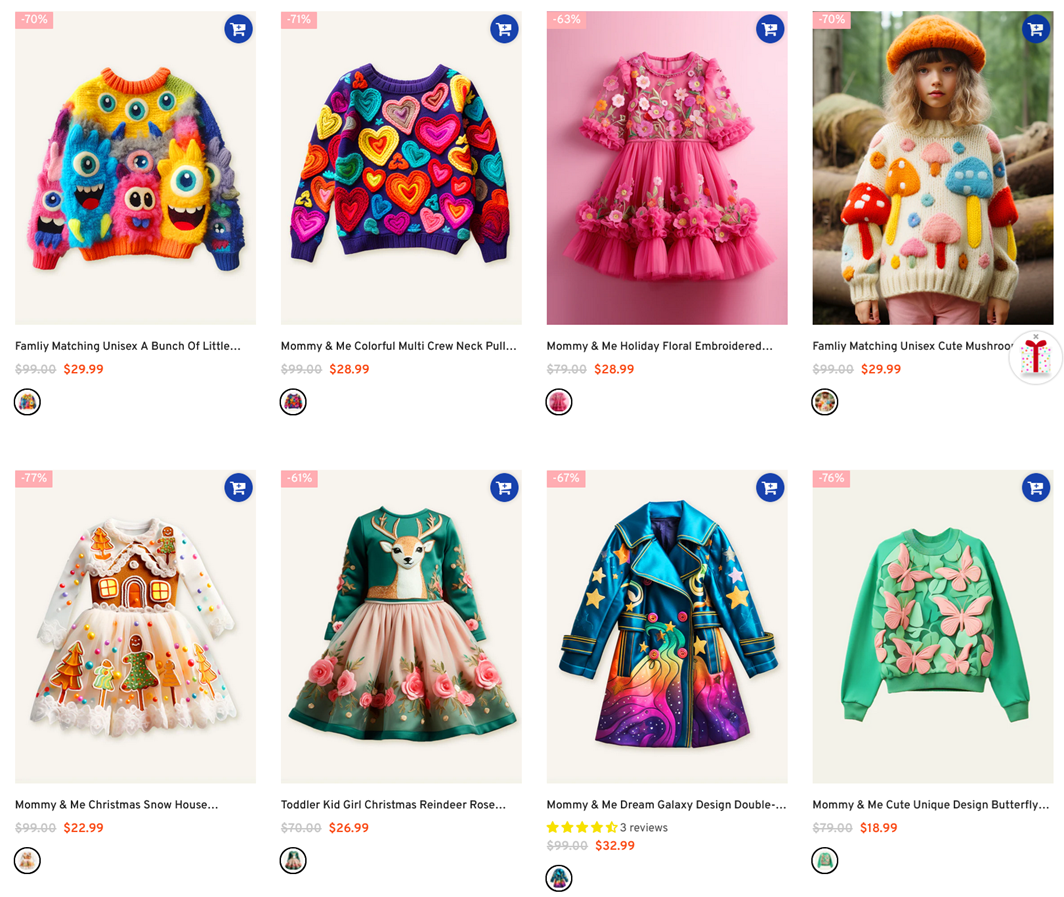
Task: Open "Mommy & Me Christmas Snow House" title
Action: click(x=116, y=804)
